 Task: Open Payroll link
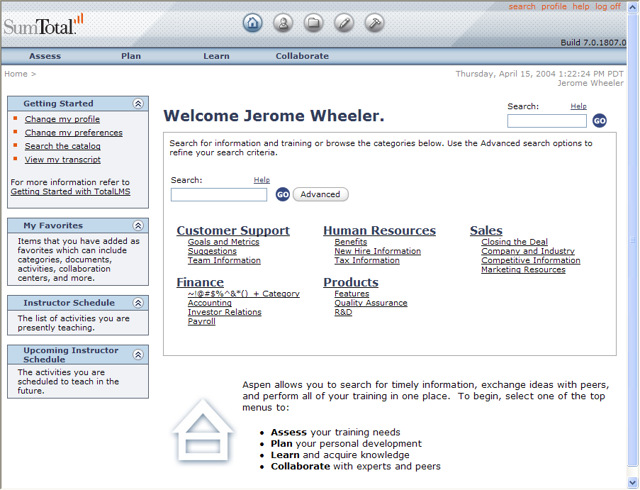(x=202, y=322)
